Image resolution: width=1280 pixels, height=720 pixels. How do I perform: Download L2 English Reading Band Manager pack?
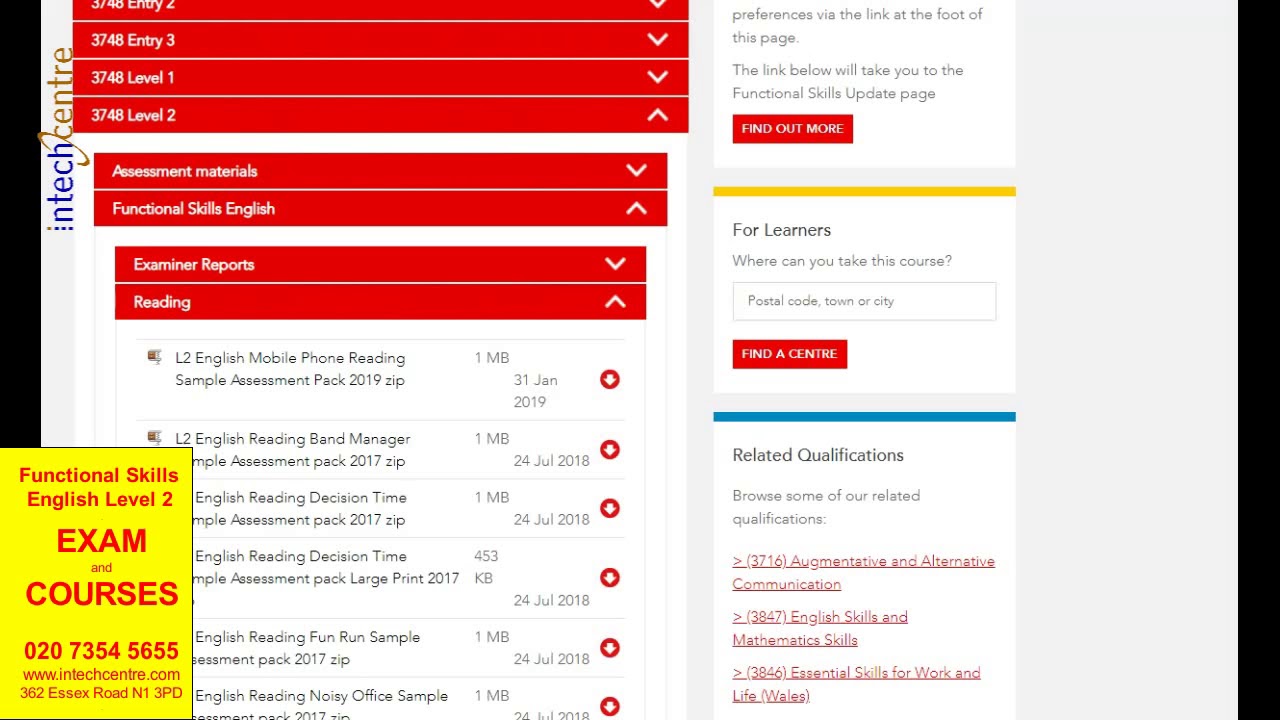coord(610,450)
